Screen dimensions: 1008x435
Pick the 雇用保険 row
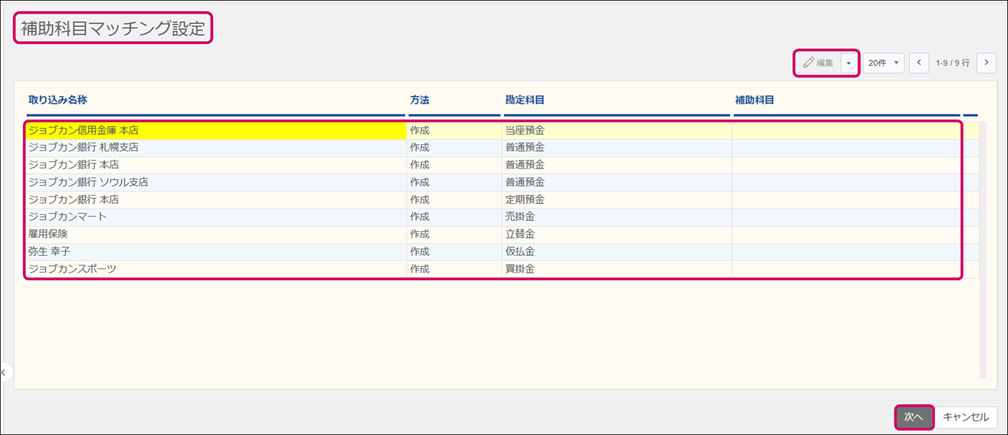[x=50, y=234]
